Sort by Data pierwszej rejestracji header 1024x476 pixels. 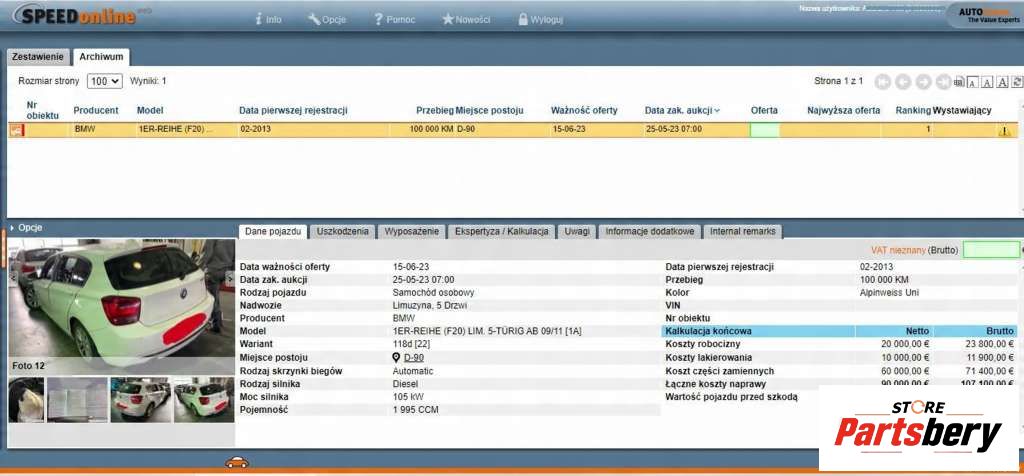click(x=293, y=110)
